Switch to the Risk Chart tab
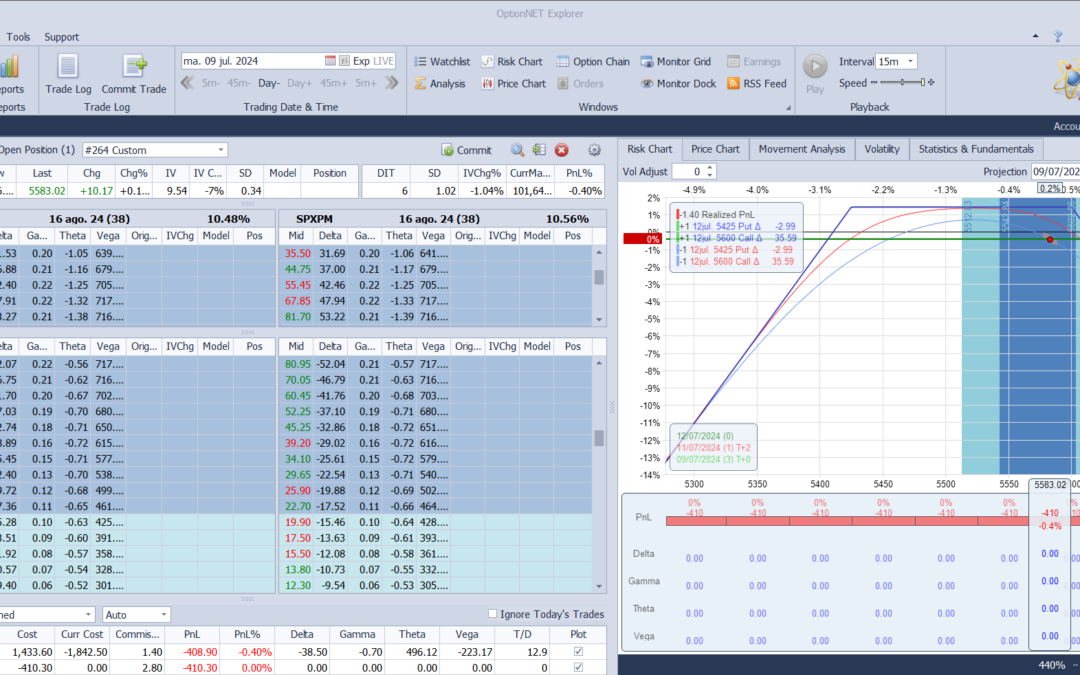This screenshot has width=1080, height=675. click(x=649, y=149)
